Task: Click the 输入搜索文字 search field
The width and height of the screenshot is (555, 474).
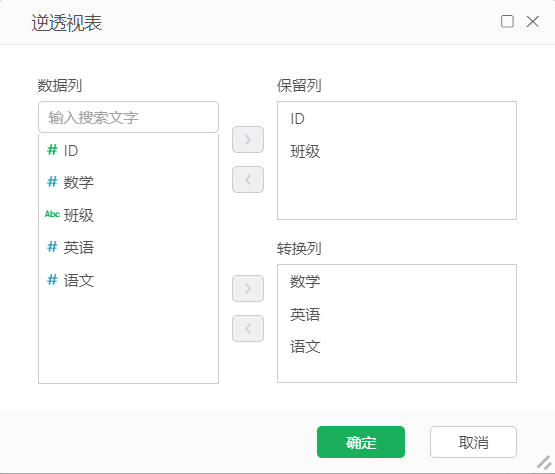Action: tap(128, 117)
